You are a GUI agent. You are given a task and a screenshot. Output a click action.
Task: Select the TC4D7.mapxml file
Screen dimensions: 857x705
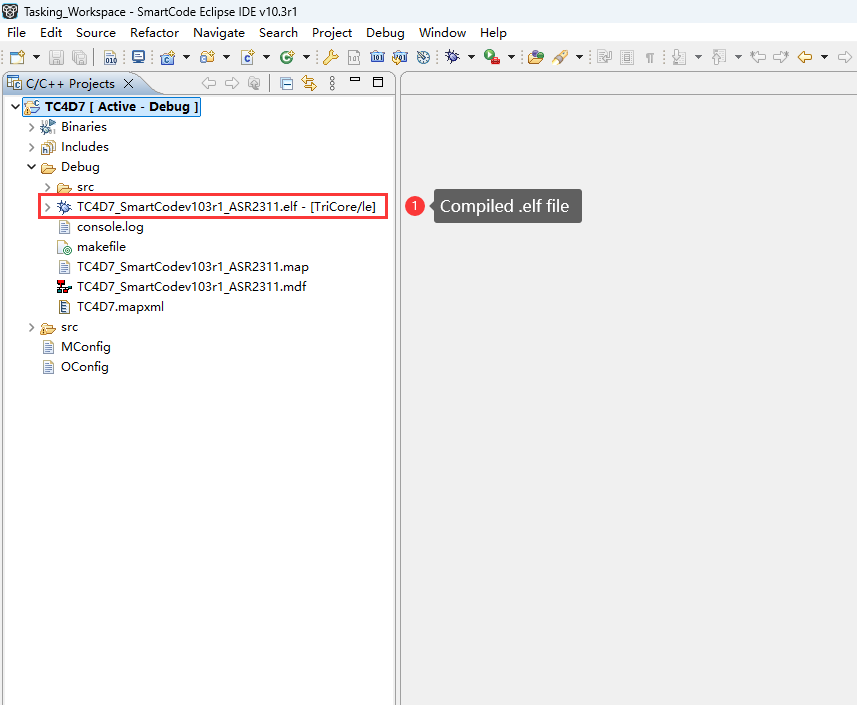(120, 307)
